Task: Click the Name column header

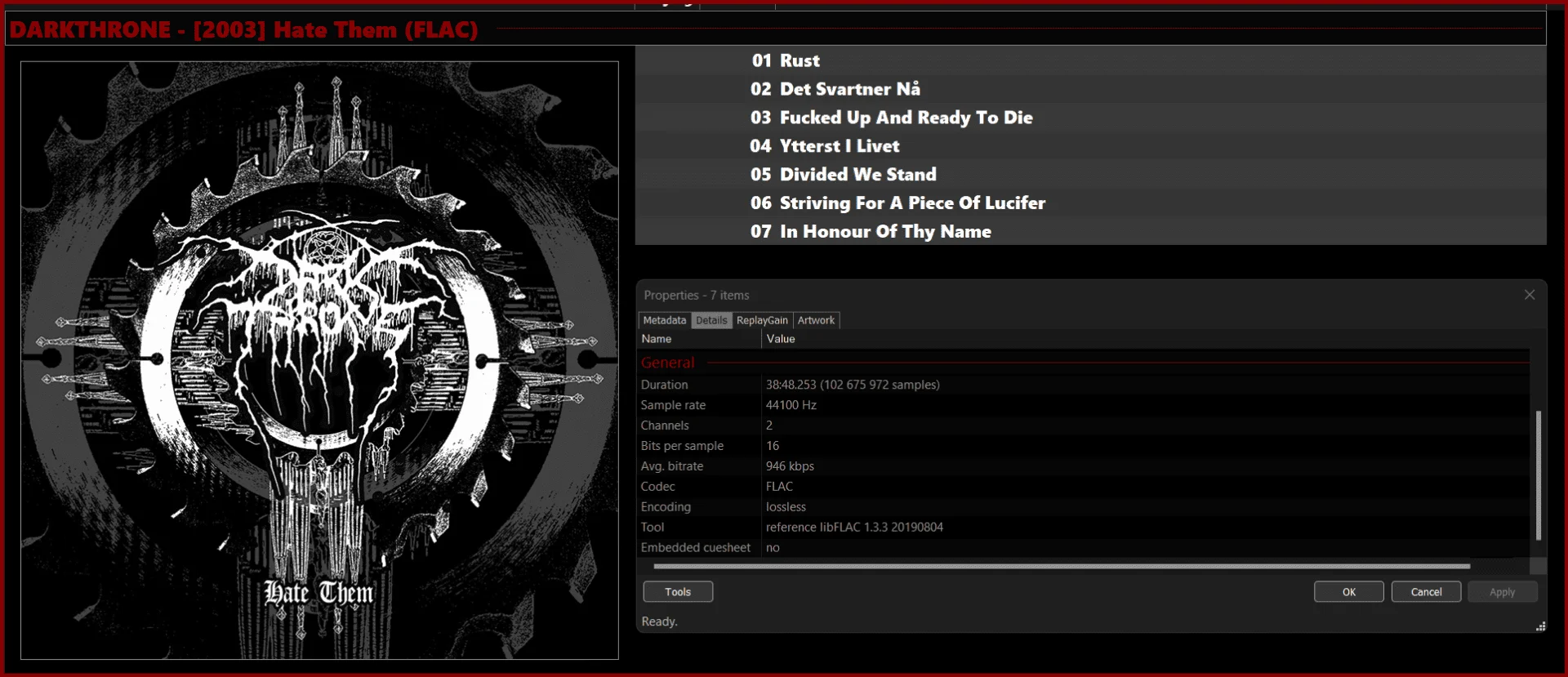Action: tap(699, 339)
